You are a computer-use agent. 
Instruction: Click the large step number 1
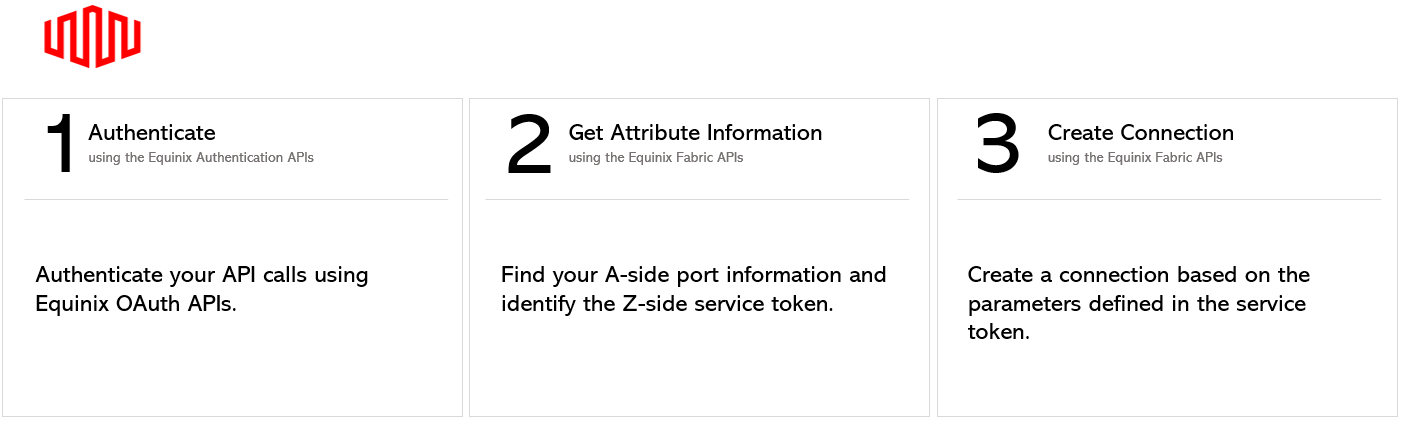(x=61, y=145)
